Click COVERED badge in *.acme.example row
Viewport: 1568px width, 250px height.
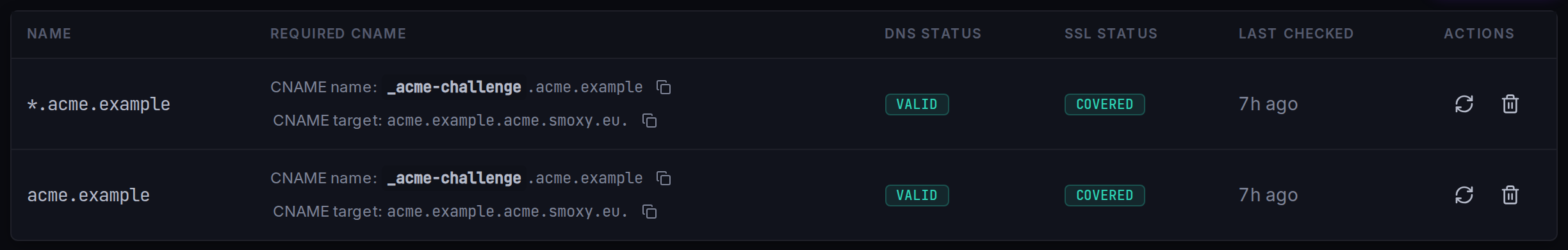click(1104, 104)
